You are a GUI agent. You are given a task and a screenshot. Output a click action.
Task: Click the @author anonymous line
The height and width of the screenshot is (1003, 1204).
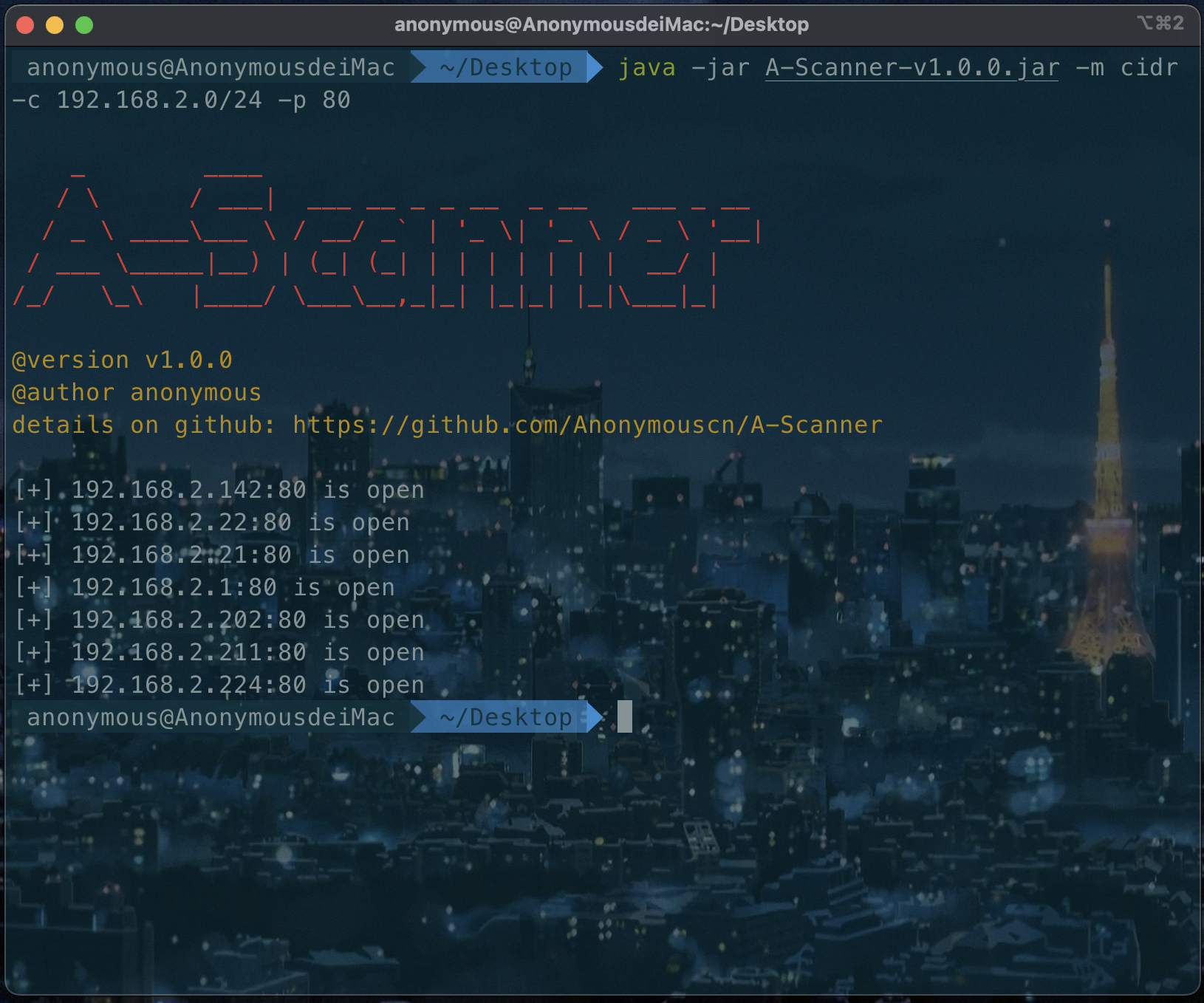(137, 392)
